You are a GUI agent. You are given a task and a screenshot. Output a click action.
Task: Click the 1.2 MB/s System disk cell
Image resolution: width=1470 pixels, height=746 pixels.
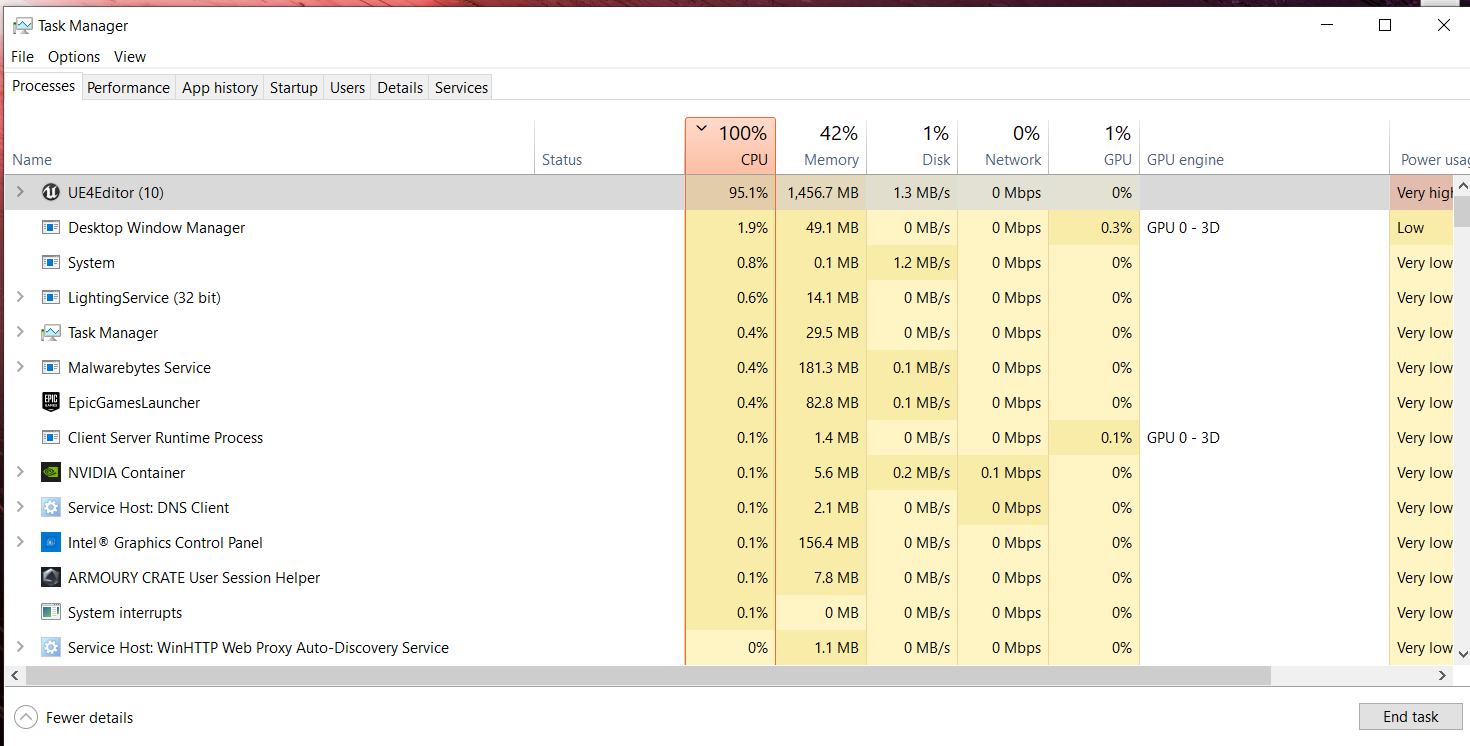[x=912, y=262]
